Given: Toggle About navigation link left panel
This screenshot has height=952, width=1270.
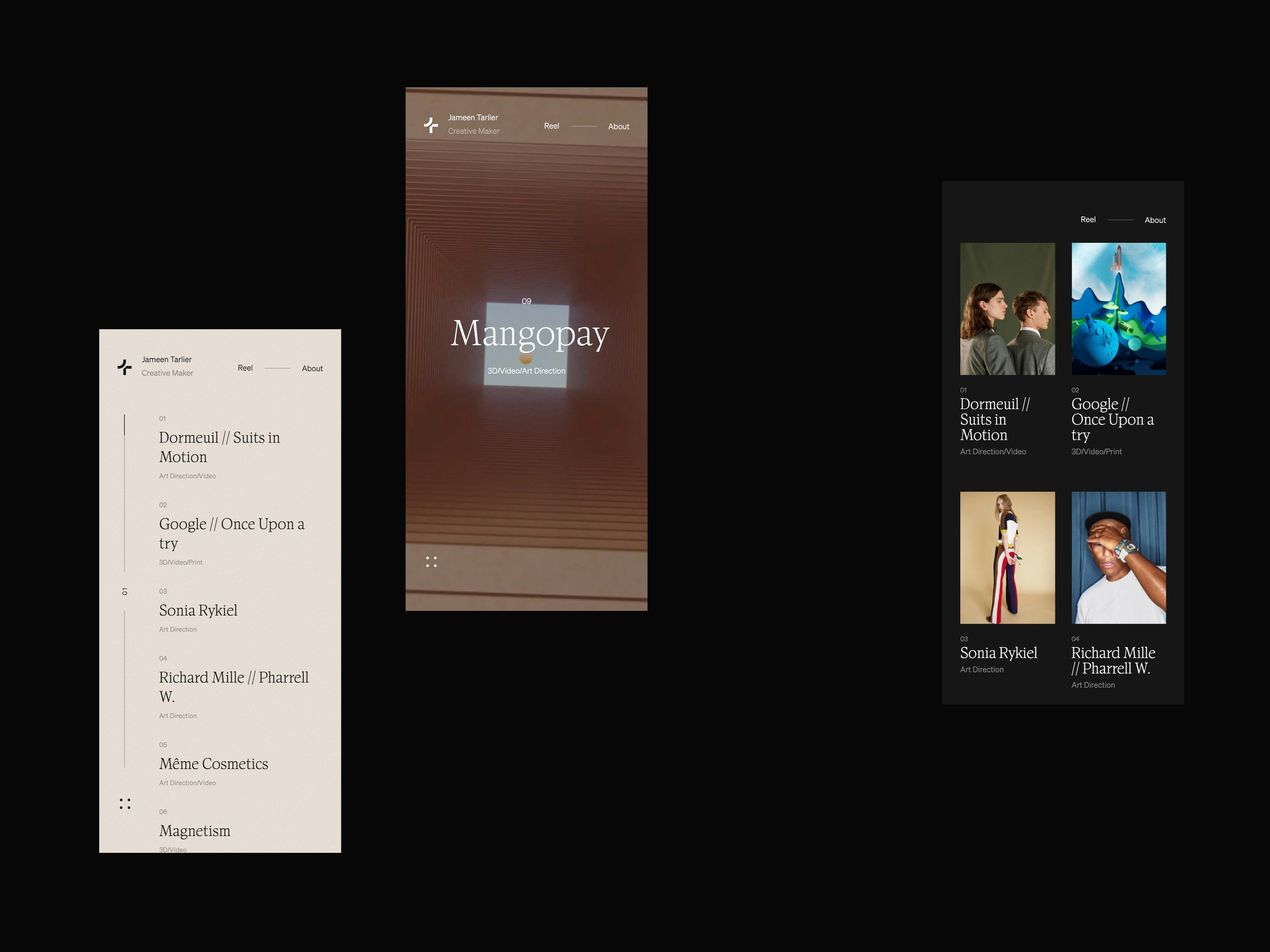Looking at the screenshot, I should coord(313,369).
